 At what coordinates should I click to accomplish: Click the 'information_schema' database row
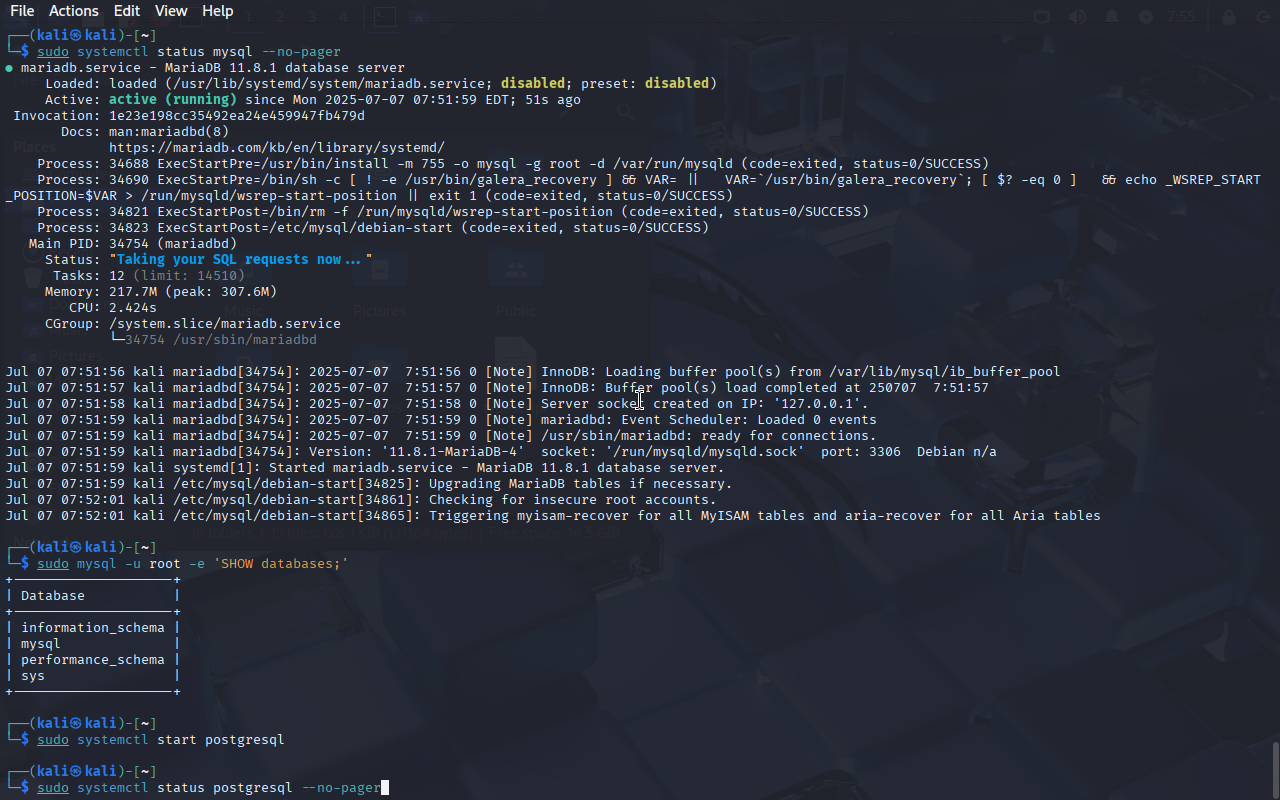coord(93,628)
